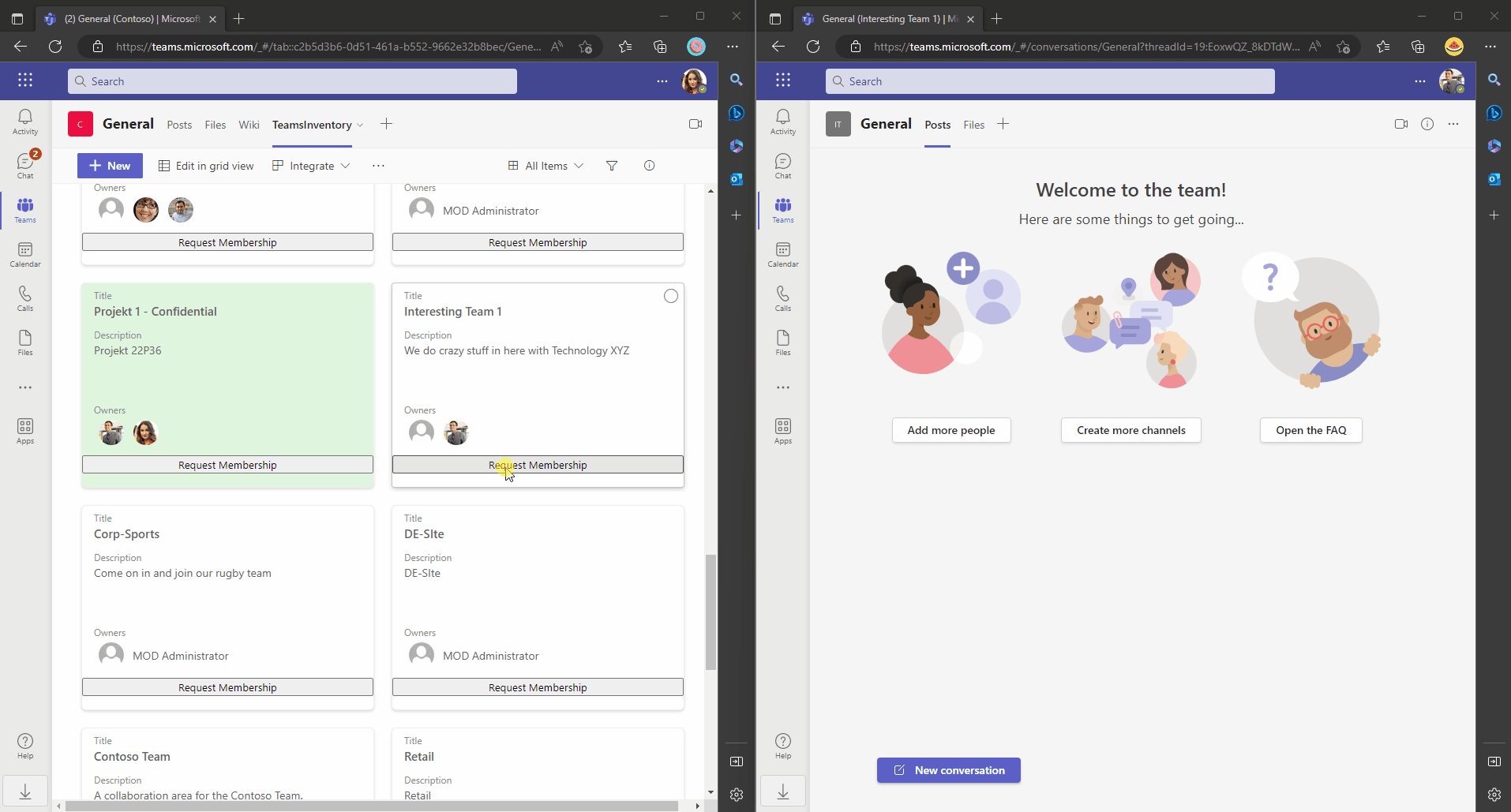Open profile menu avatar in left Teams window
1511x812 pixels.
point(694,81)
